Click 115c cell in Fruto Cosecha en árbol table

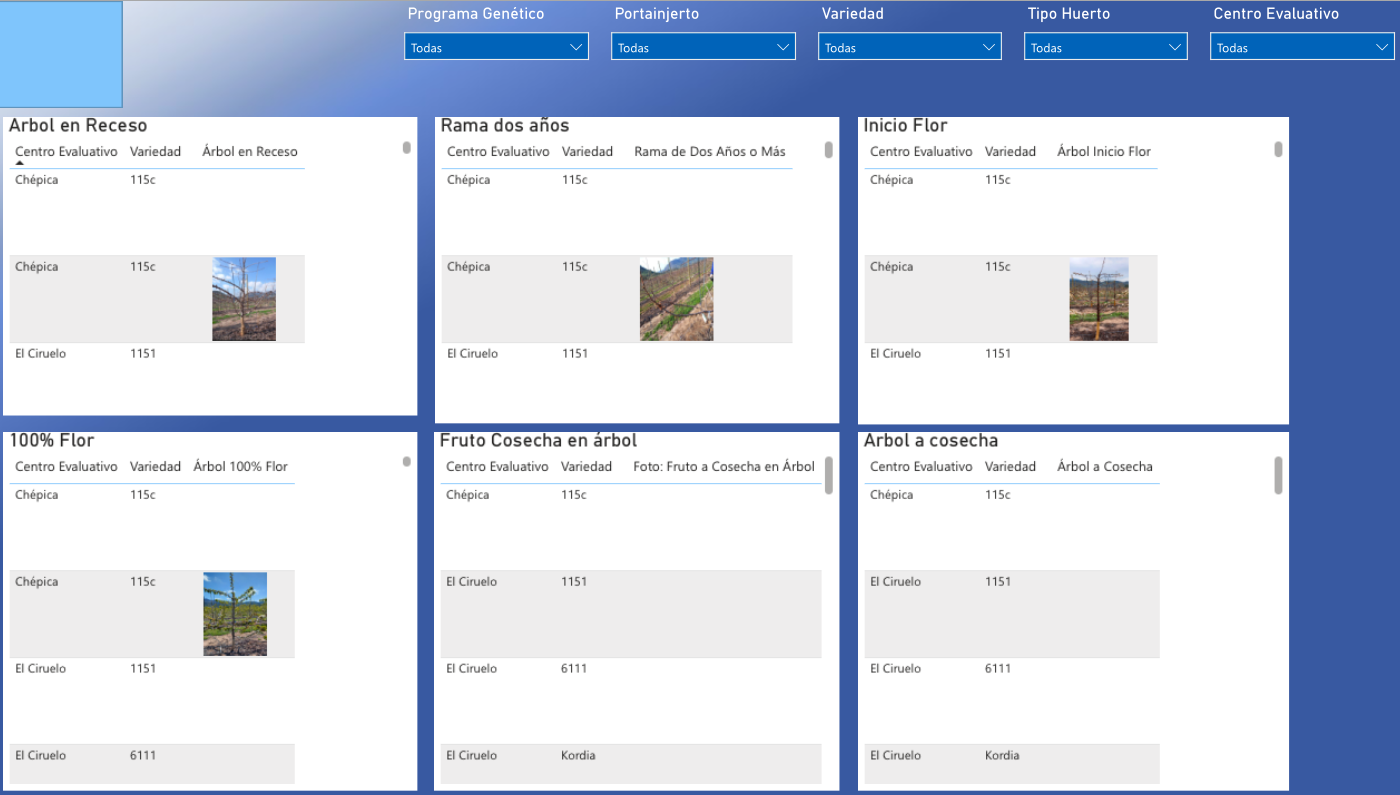point(574,495)
